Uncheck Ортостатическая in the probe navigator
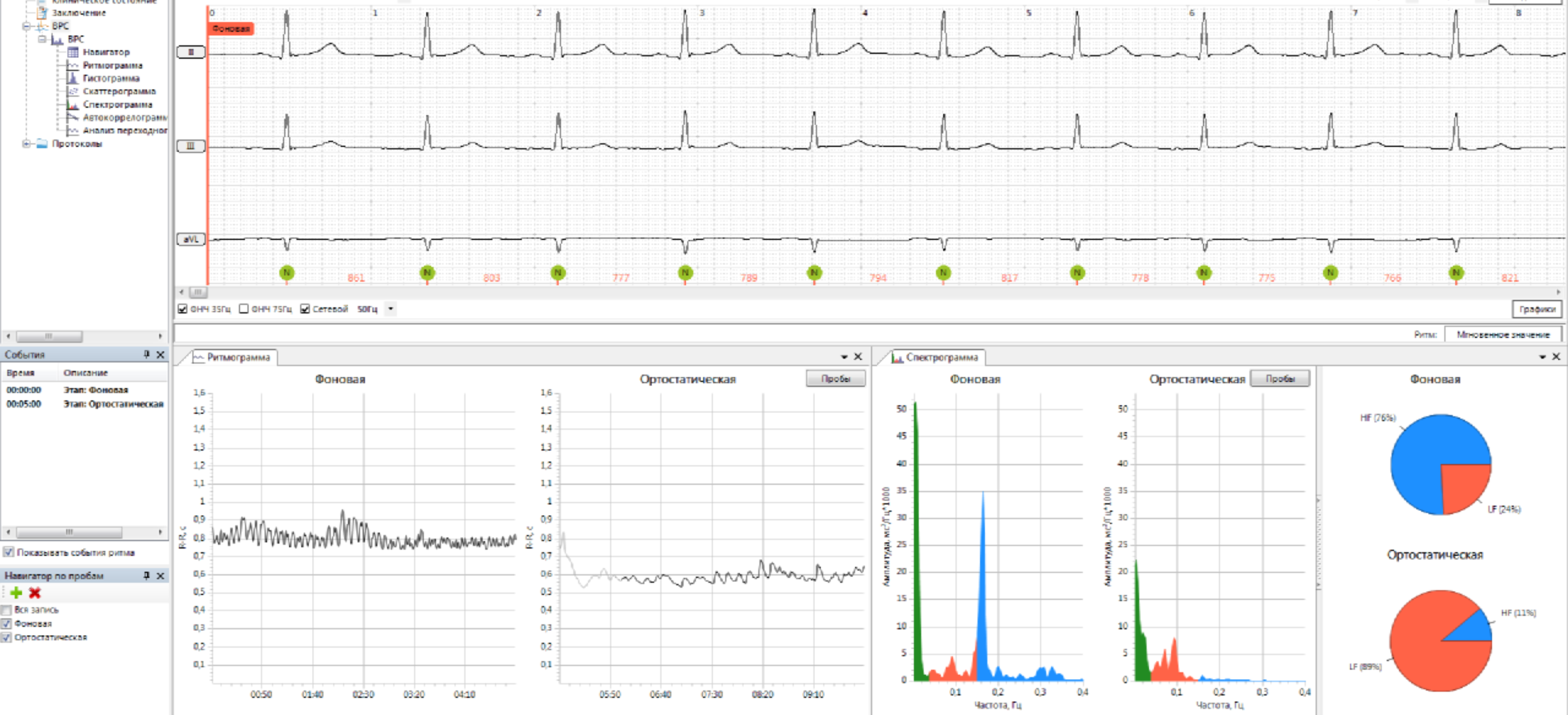The image size is (1568, 715). 7,637
